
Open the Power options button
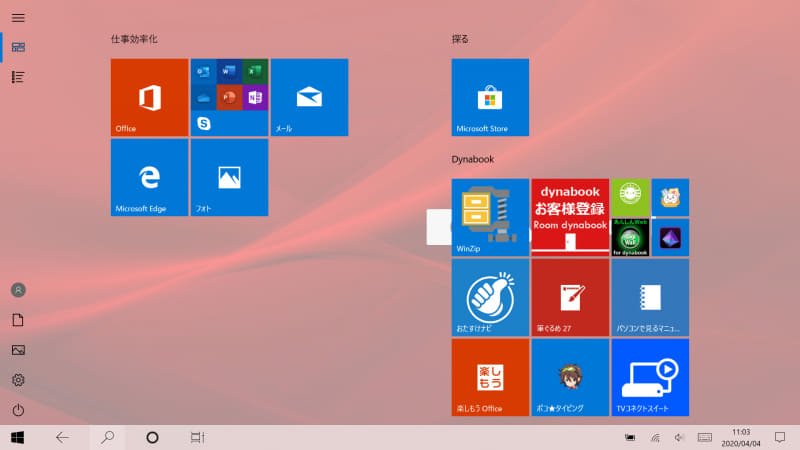(18, 410)
